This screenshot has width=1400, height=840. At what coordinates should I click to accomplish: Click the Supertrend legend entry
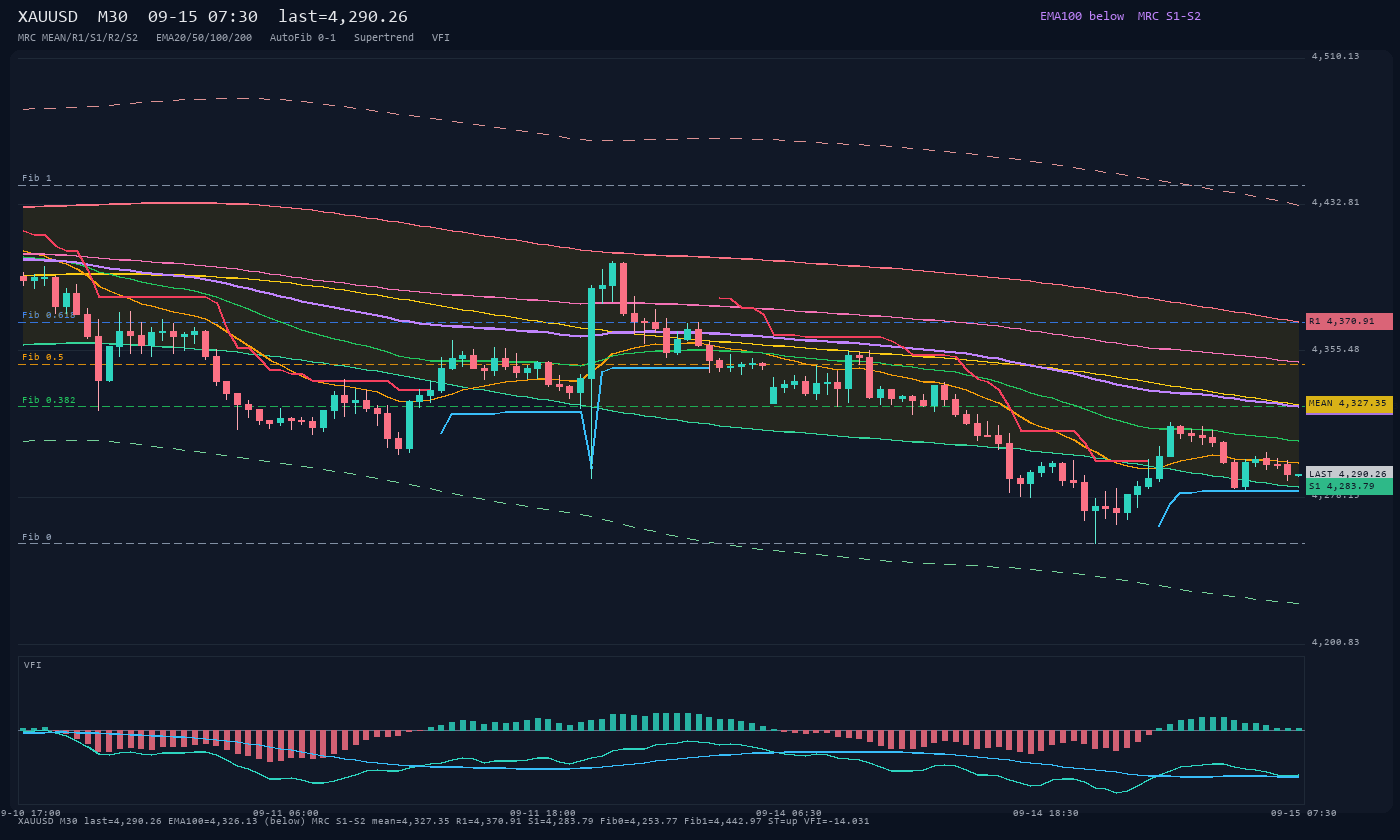[x=384, y=38]
